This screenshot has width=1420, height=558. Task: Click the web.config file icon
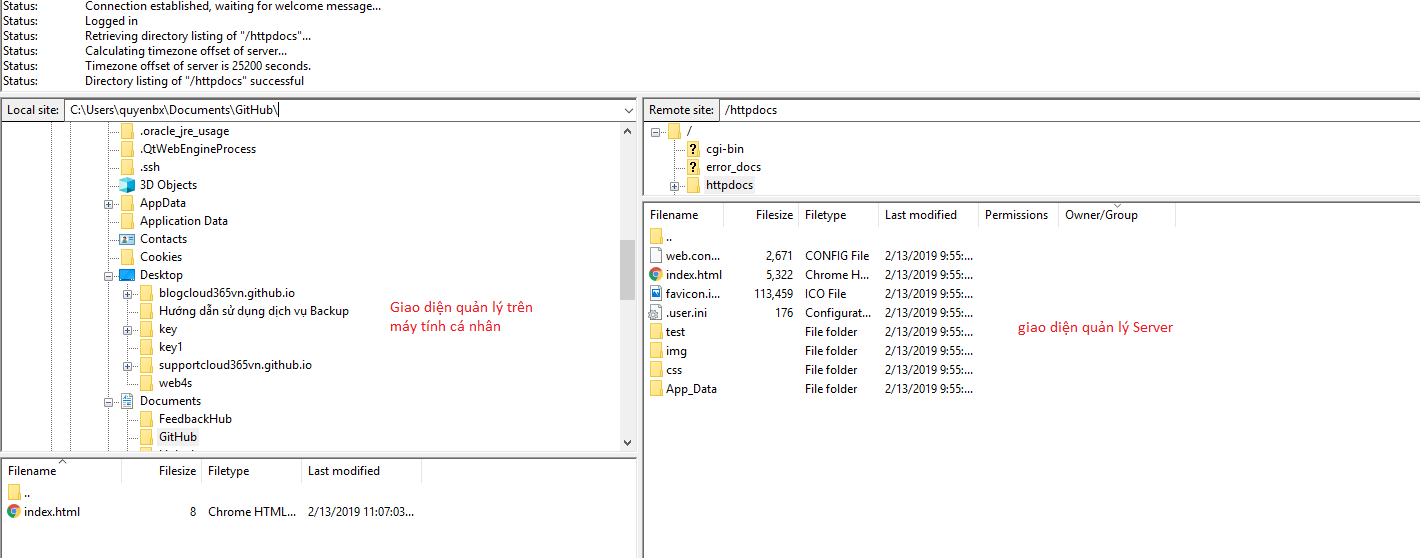(656, 255)
